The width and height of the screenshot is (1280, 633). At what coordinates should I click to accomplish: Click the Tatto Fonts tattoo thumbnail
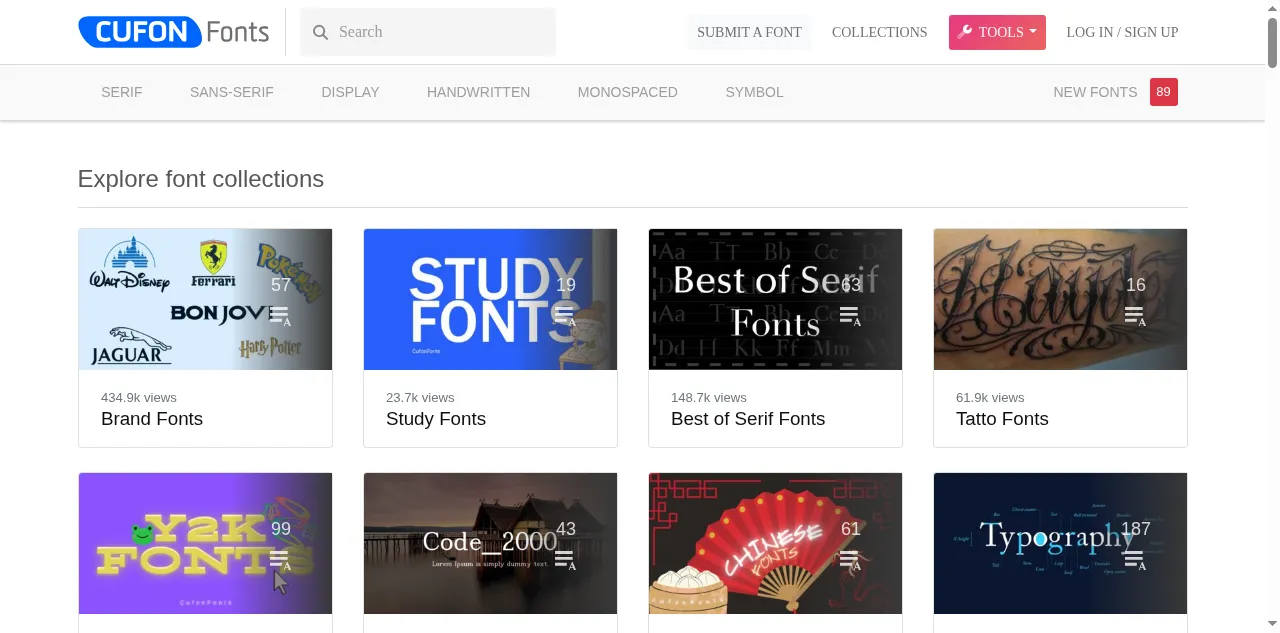1060,299
